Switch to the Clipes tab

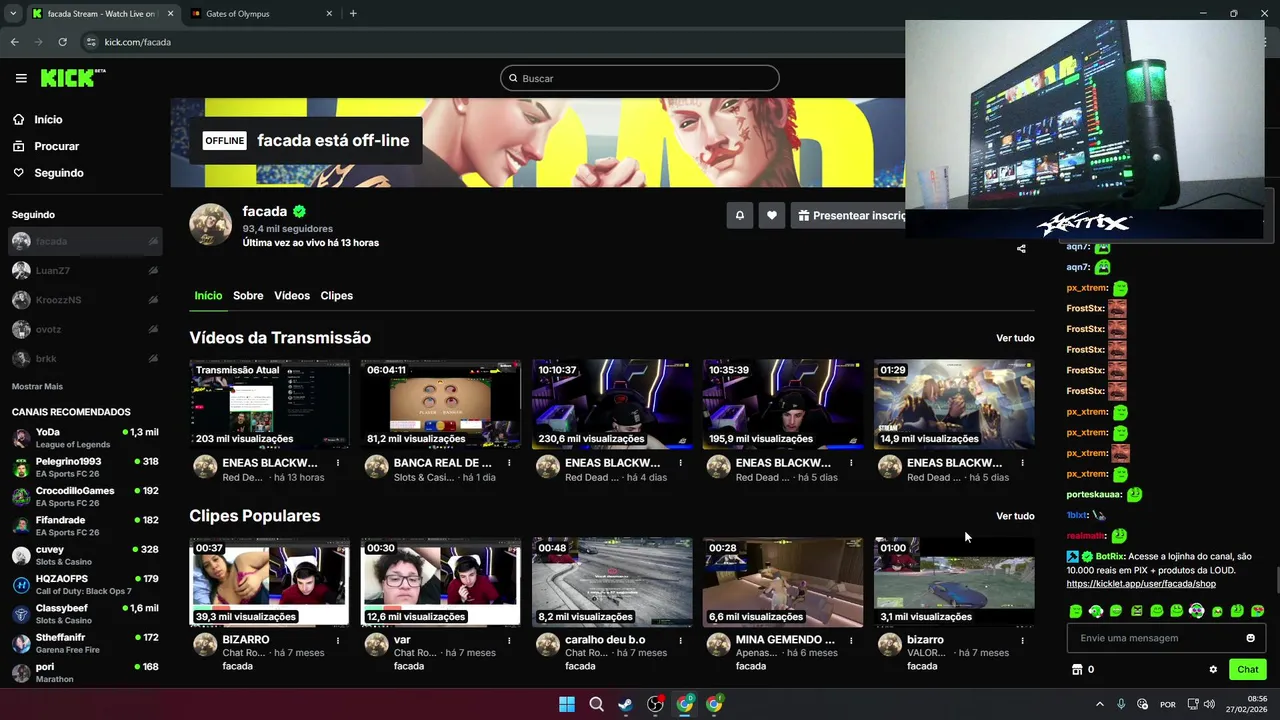click(337, 296)
